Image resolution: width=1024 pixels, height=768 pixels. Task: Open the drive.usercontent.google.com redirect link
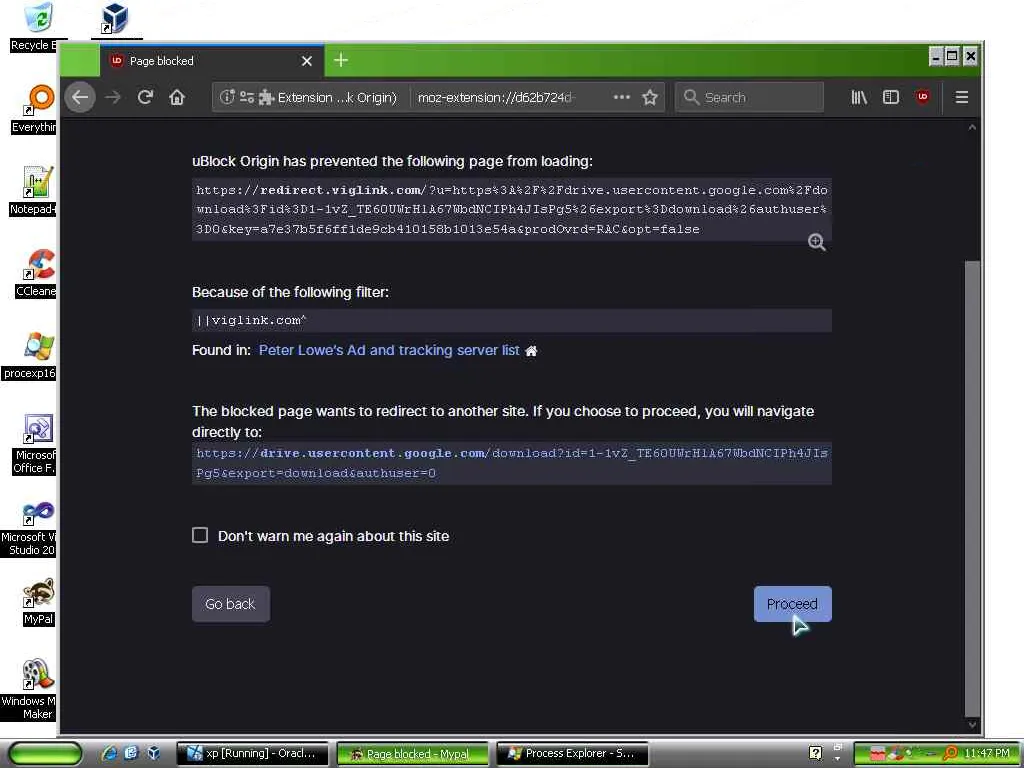tap(512, 463)
